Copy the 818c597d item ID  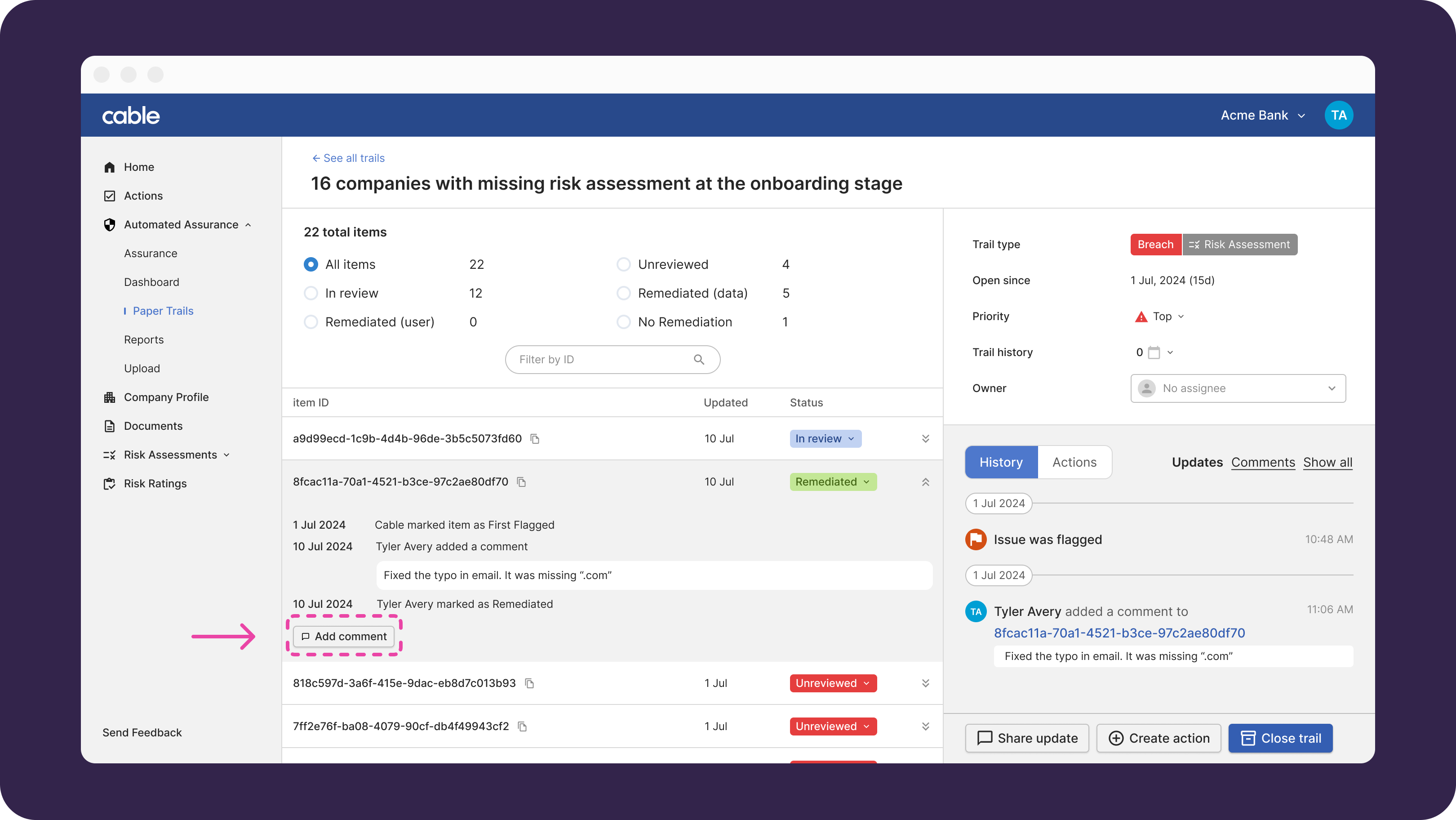click(x=530, y=683)
